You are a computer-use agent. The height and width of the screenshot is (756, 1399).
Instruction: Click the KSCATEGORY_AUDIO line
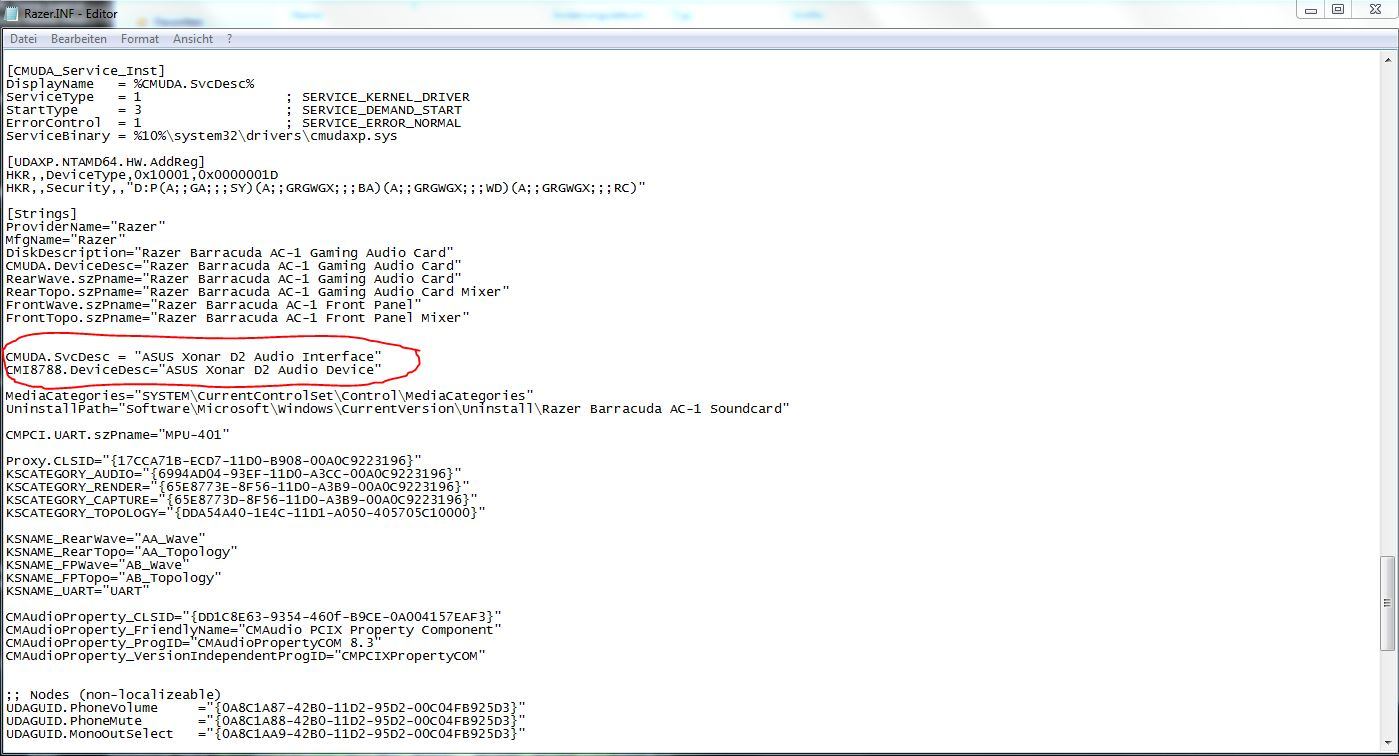pos(233,474)
